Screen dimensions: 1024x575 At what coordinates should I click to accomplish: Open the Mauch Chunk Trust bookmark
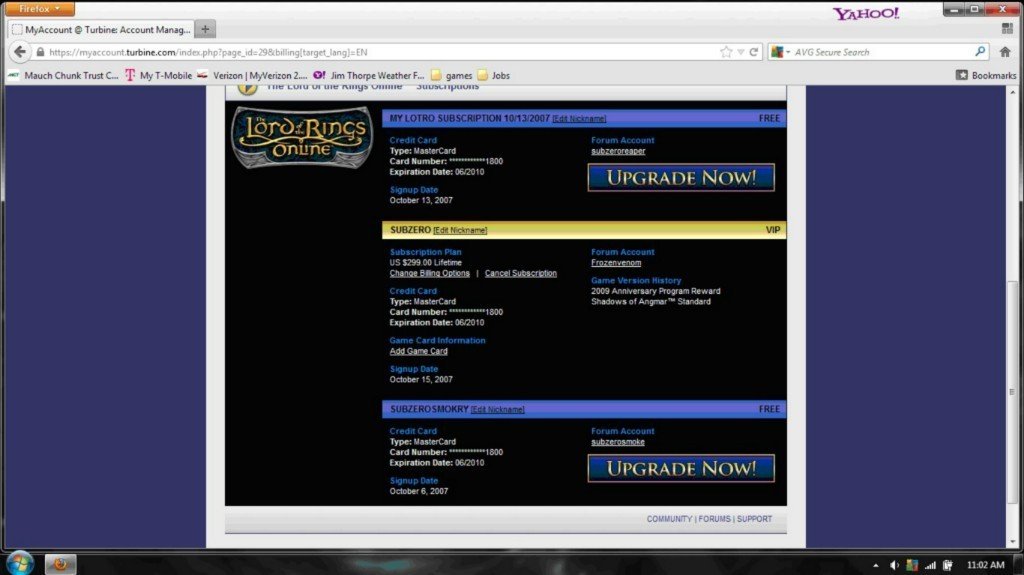click(x=63, y=76)
